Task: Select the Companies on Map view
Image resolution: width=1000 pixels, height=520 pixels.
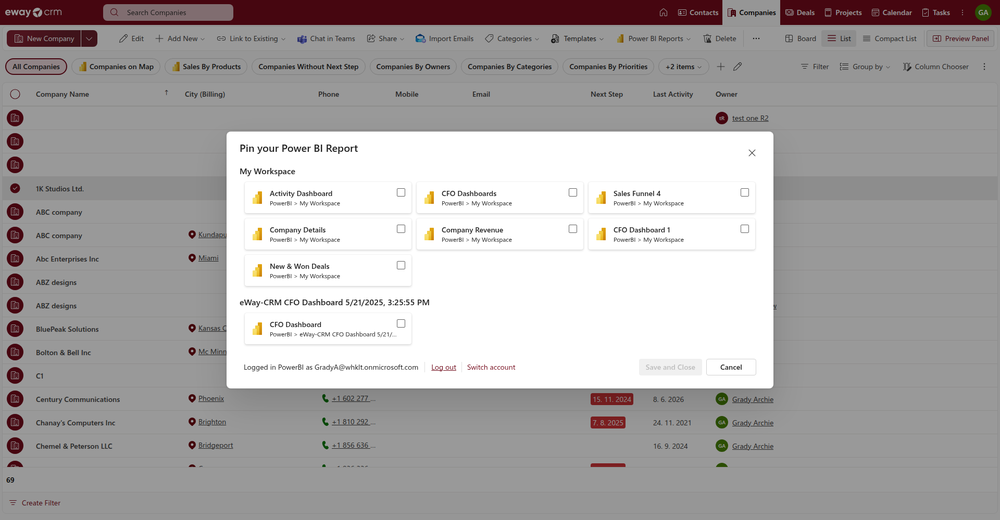Action: 115,66
